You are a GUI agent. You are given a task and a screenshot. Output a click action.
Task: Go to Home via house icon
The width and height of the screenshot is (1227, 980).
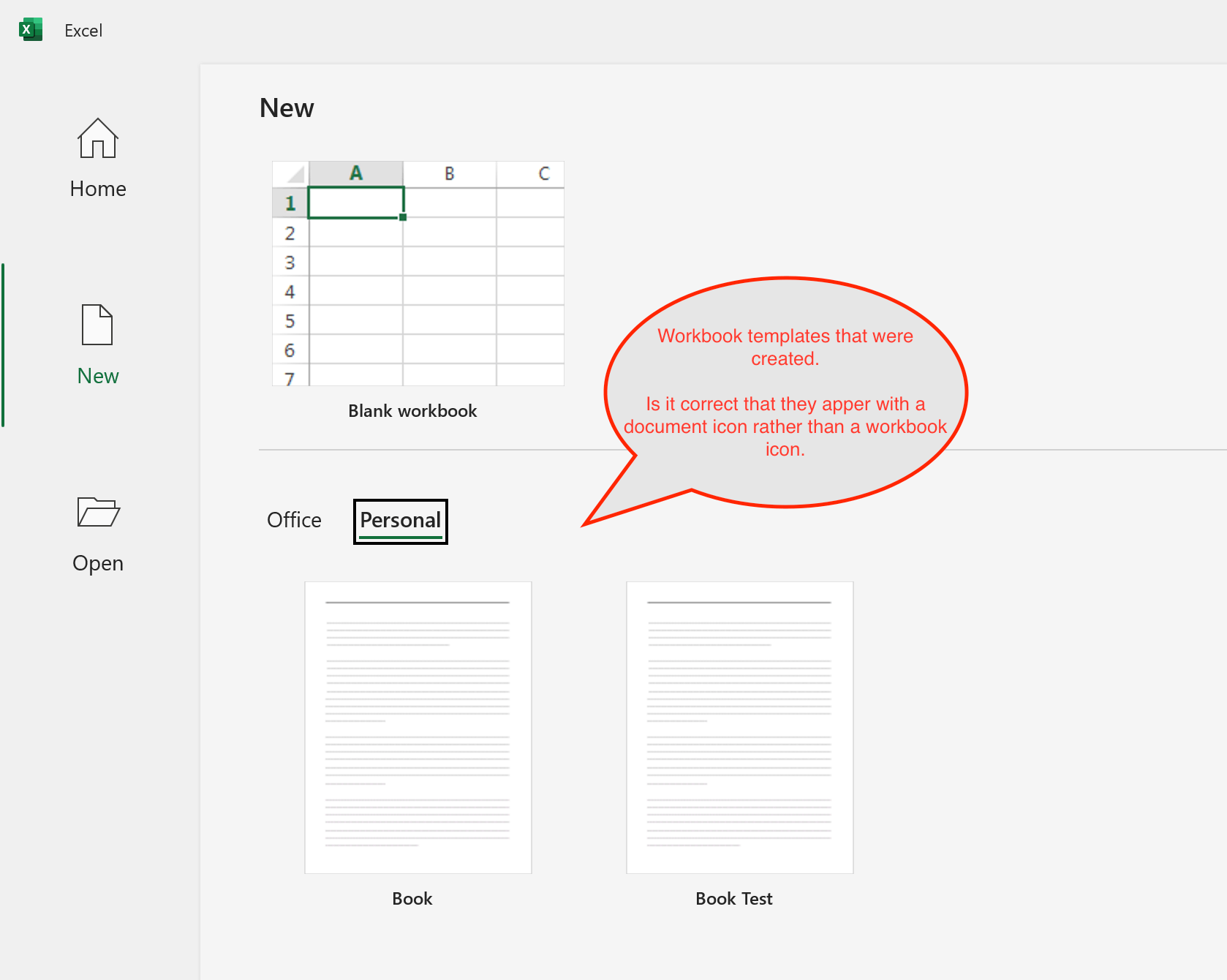pyautogui.click(x=98, y=138)
